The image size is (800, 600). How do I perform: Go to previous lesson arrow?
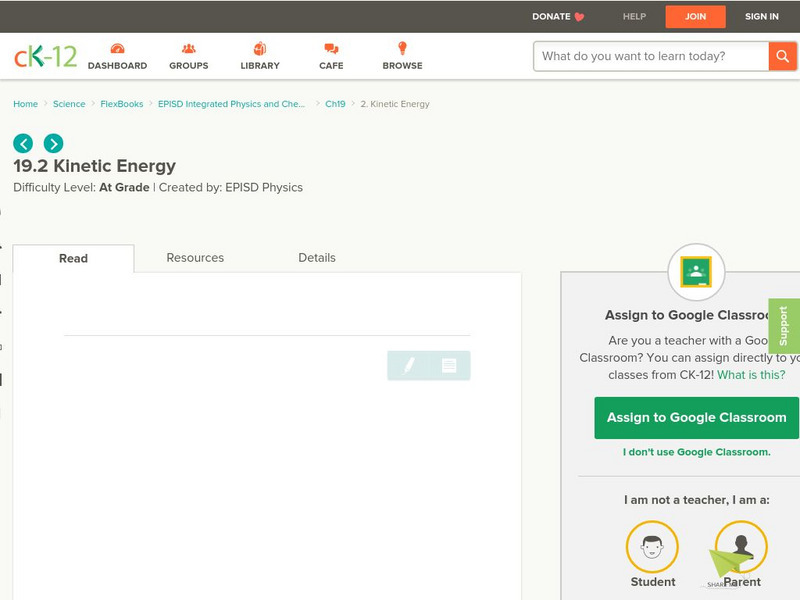23,143
